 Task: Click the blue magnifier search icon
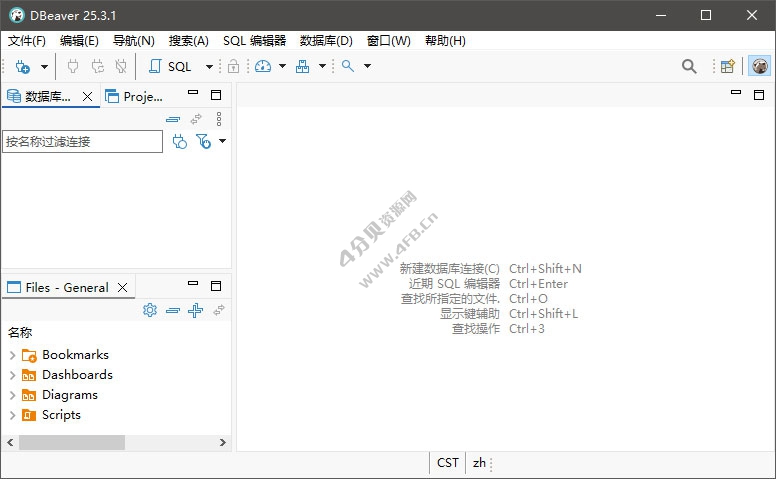(x=348, y=66)
